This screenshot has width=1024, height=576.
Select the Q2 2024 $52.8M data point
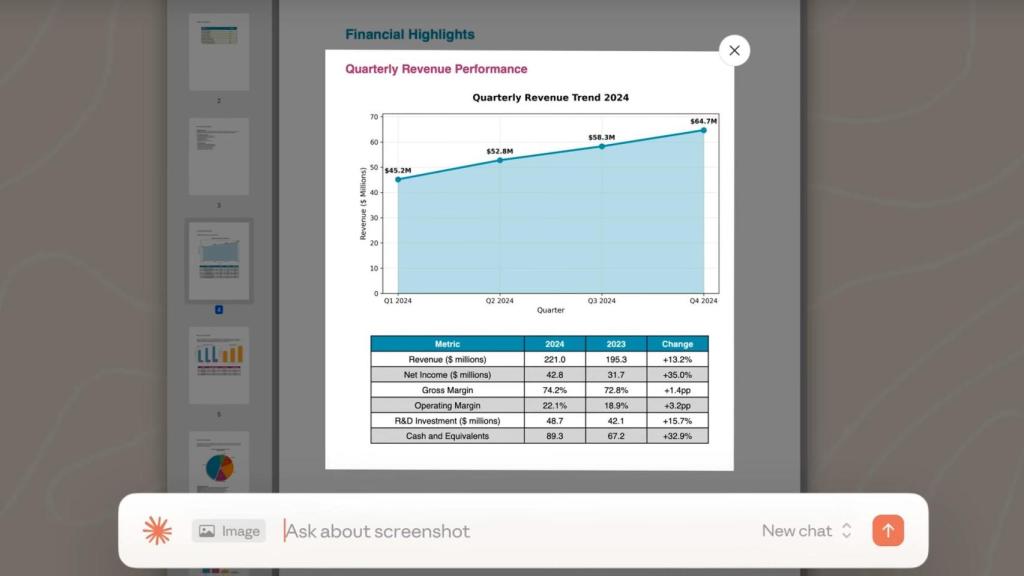(x=500, y=160)
